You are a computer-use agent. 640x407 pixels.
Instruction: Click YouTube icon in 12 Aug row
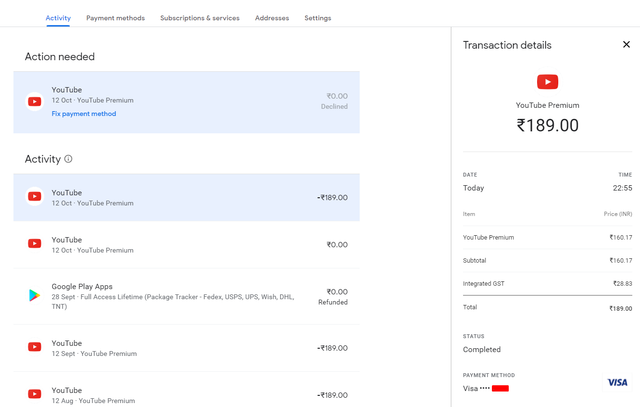[35, 394]
